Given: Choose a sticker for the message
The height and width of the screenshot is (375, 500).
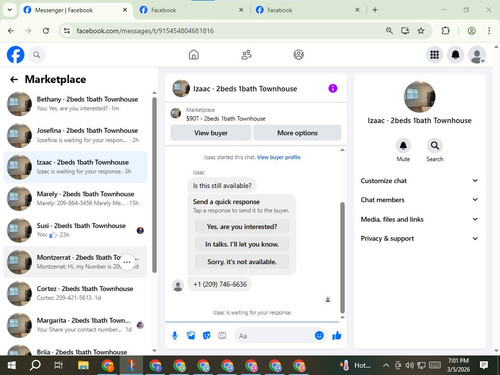Looking at the screenshot, I should coord(207,336).
